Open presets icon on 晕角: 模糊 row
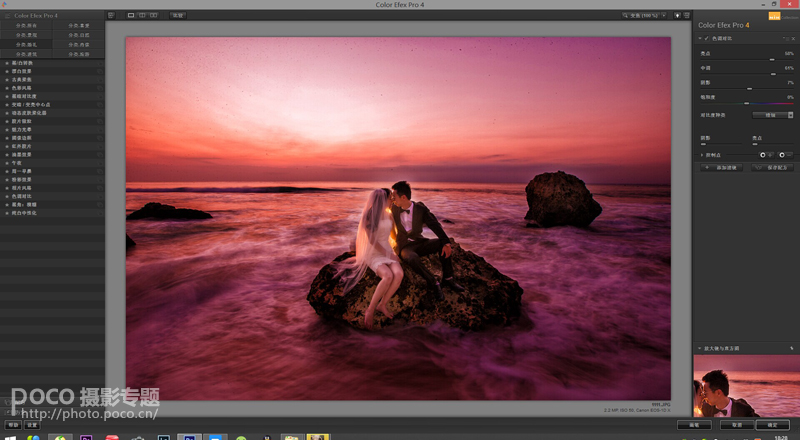Image resolution: width=800 pixels, height=440 pixels. click(x=99, y=204)
